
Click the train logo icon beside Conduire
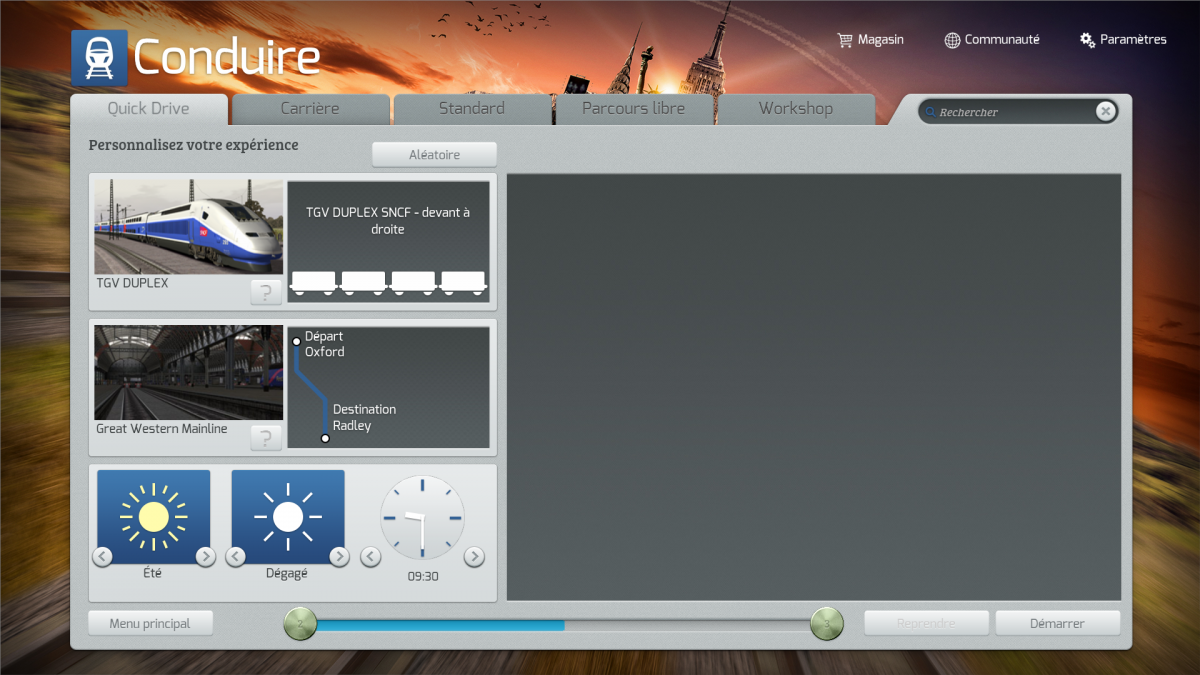[x=99, y=57]
